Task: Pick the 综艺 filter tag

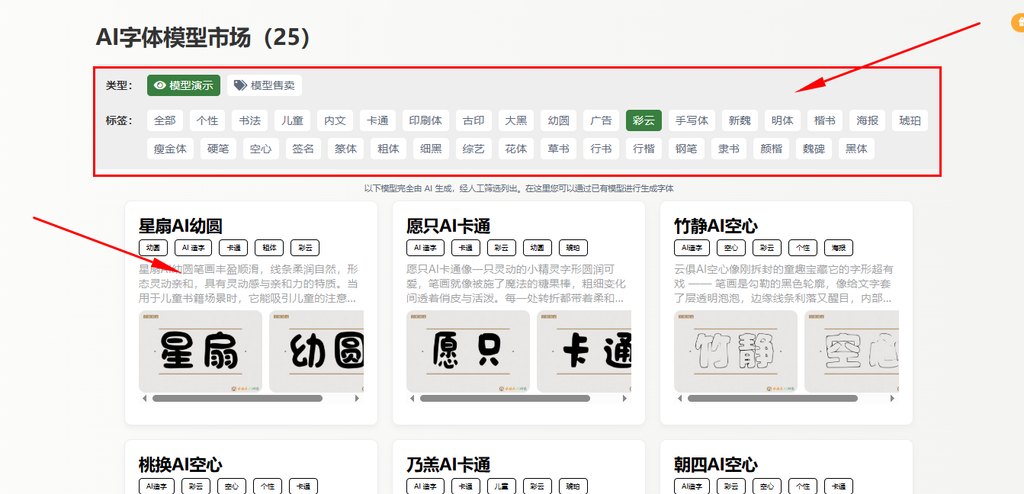Action: (x=473, y=149)
